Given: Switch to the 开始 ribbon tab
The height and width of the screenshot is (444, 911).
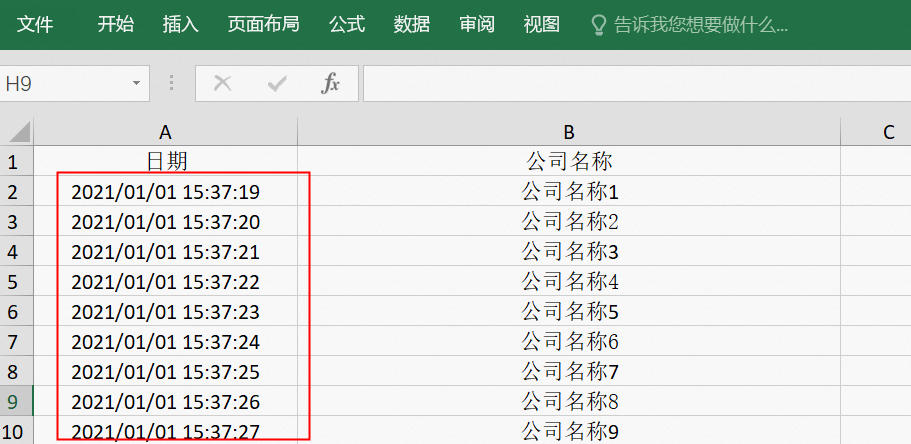Looking at the screenshot, I should click(x=115, y=24).
